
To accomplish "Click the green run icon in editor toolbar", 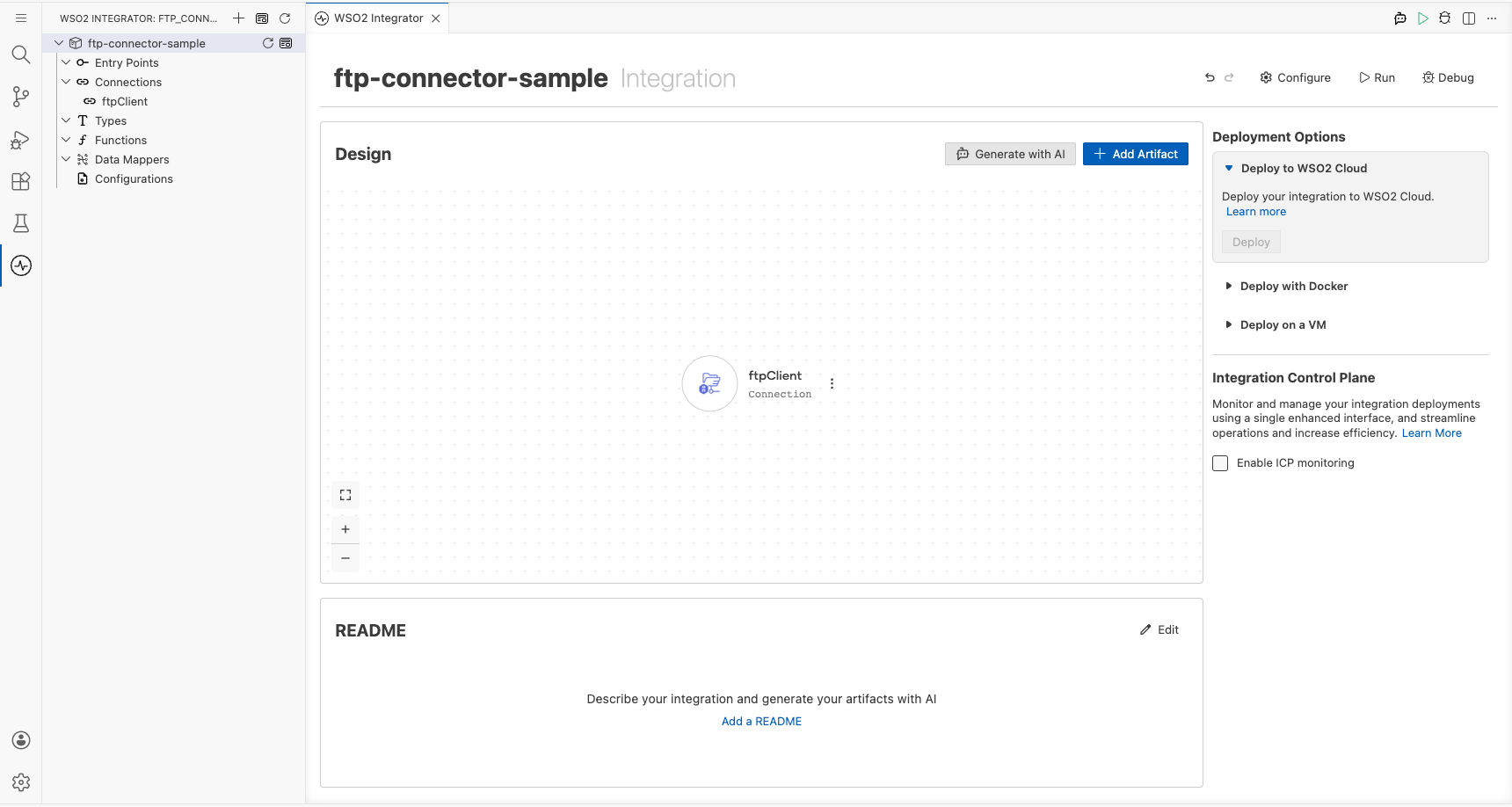I will click(x=1423, y=18).
